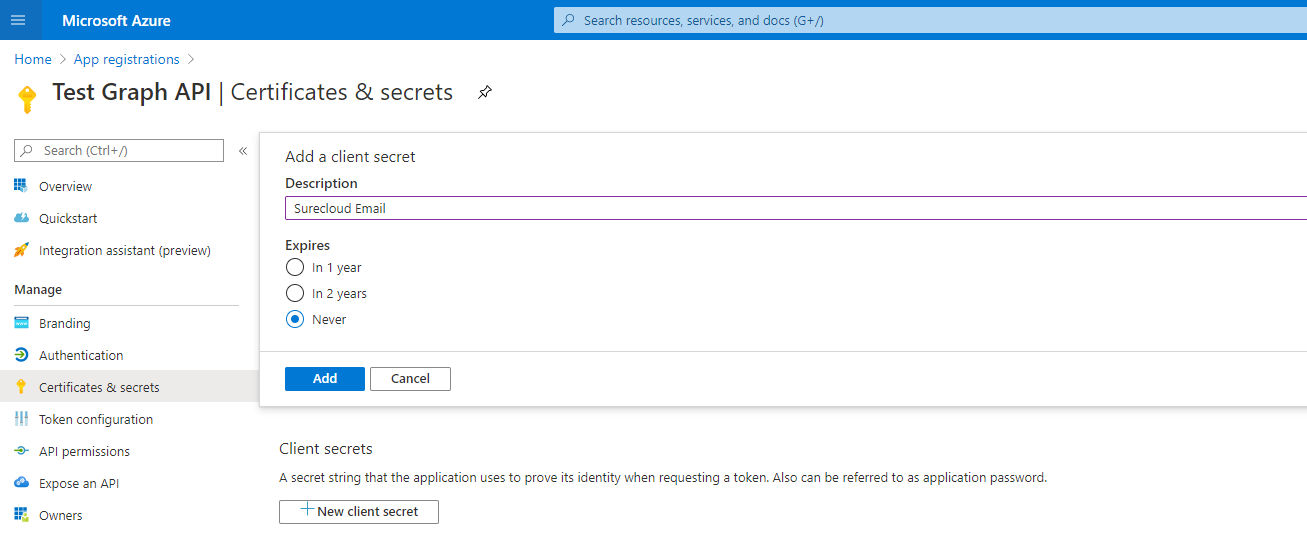Screen dimensions: 1307x533
Task: Focus the global resources search box
Action: 930,20
